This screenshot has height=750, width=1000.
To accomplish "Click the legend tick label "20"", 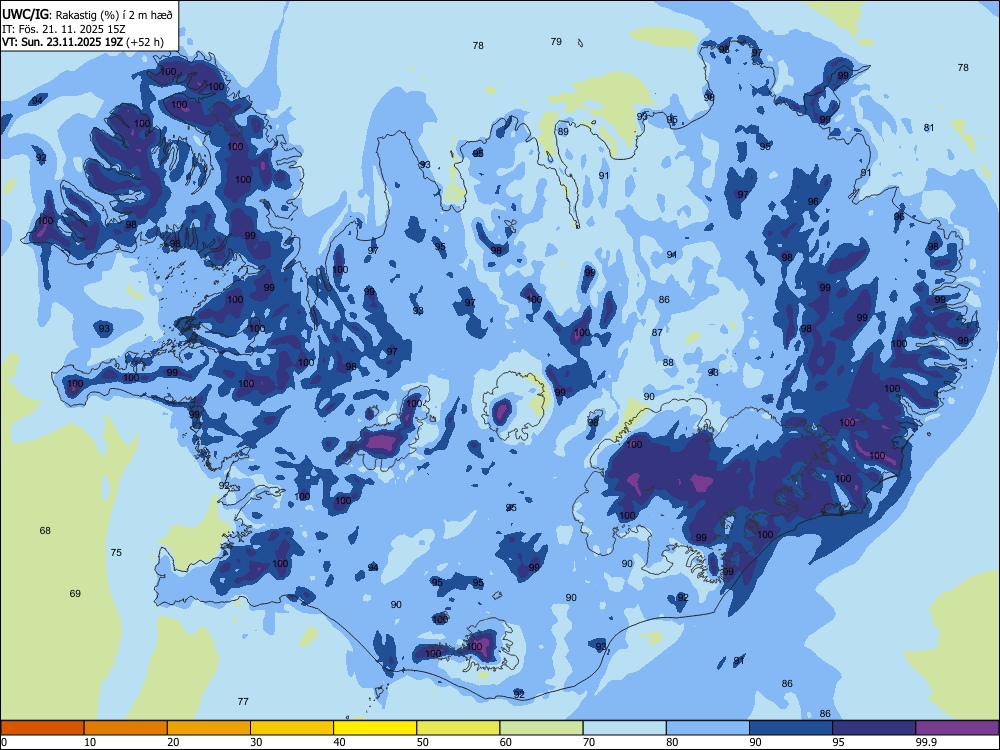I will (173, 742).
